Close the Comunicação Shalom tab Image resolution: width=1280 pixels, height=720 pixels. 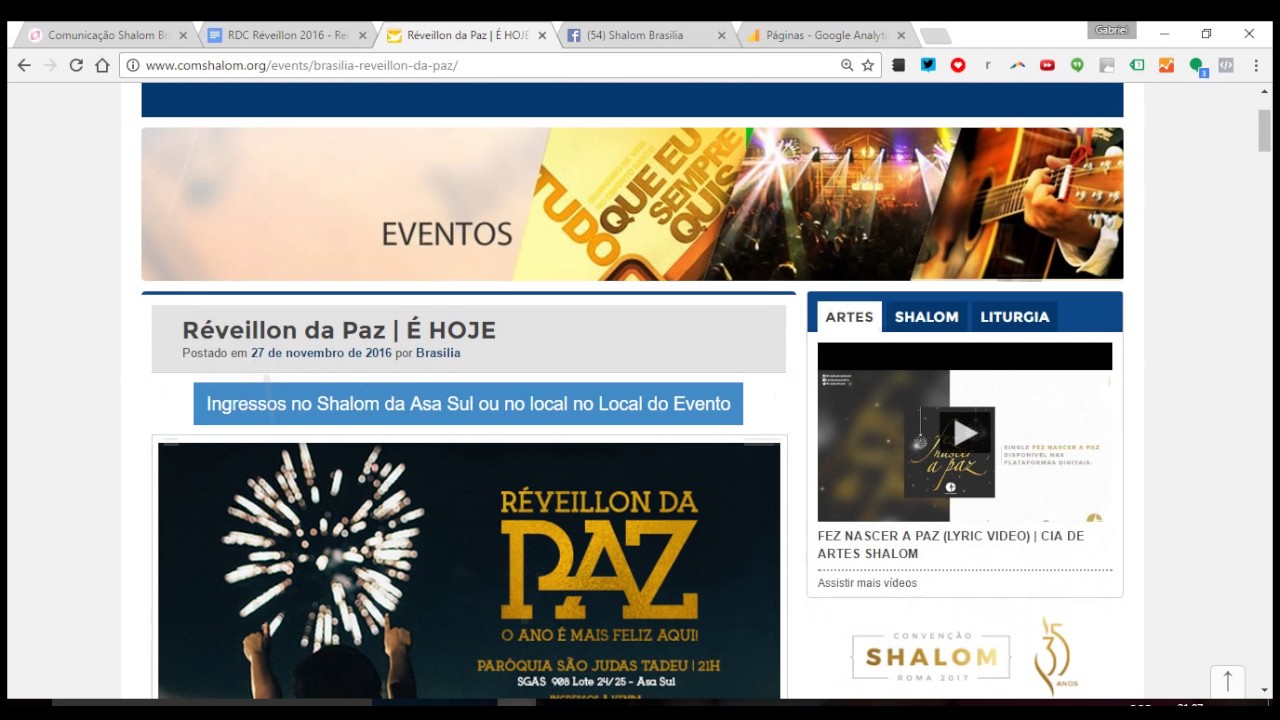pos(183,35)
